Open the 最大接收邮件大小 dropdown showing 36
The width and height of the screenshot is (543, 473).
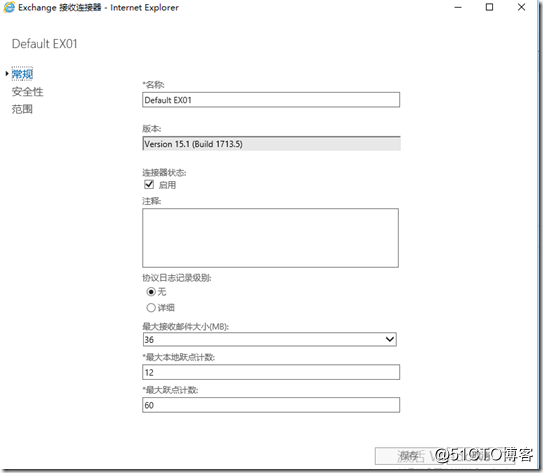pos(269,339)
